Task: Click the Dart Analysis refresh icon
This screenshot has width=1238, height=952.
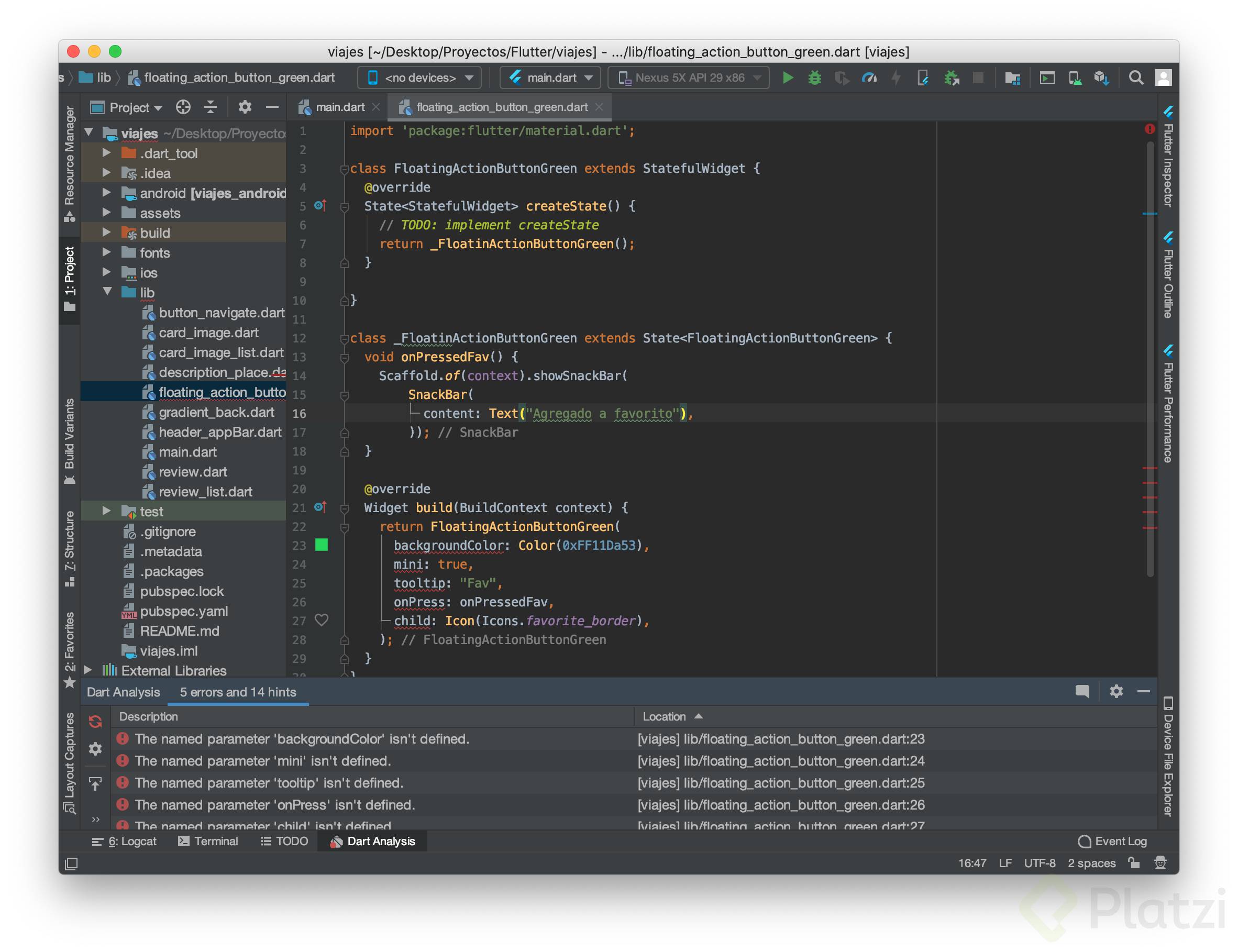Action: [x=95, y=722]
